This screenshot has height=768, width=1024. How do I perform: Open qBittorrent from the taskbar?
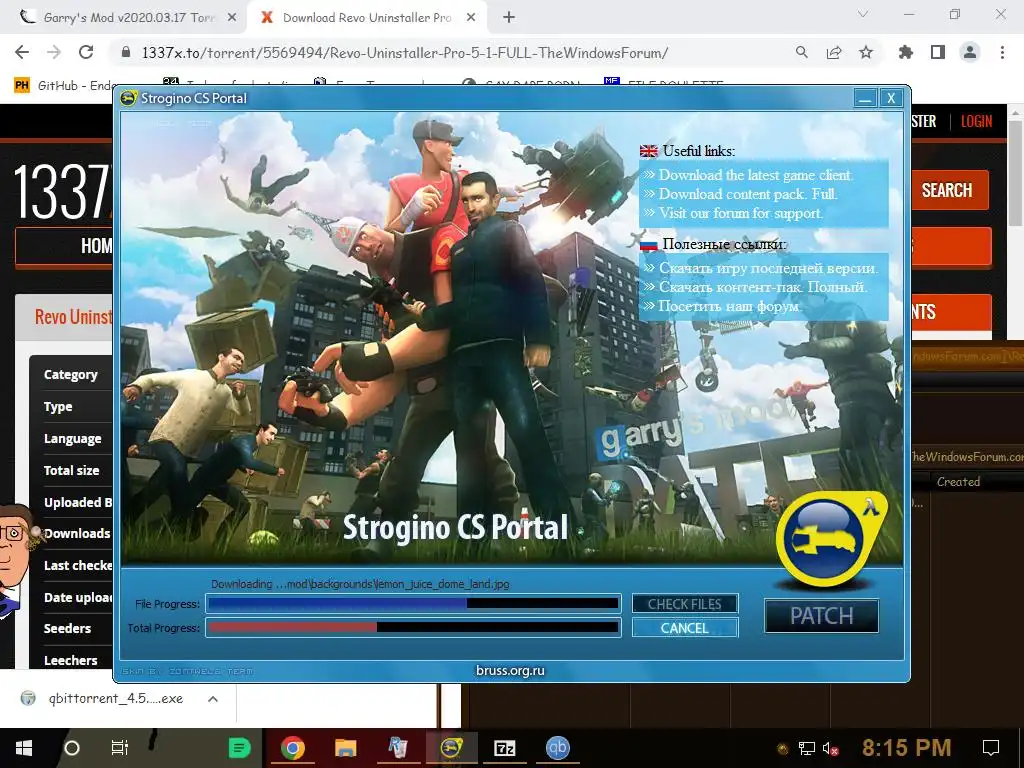pyautogui.click(x=557, y=748)
